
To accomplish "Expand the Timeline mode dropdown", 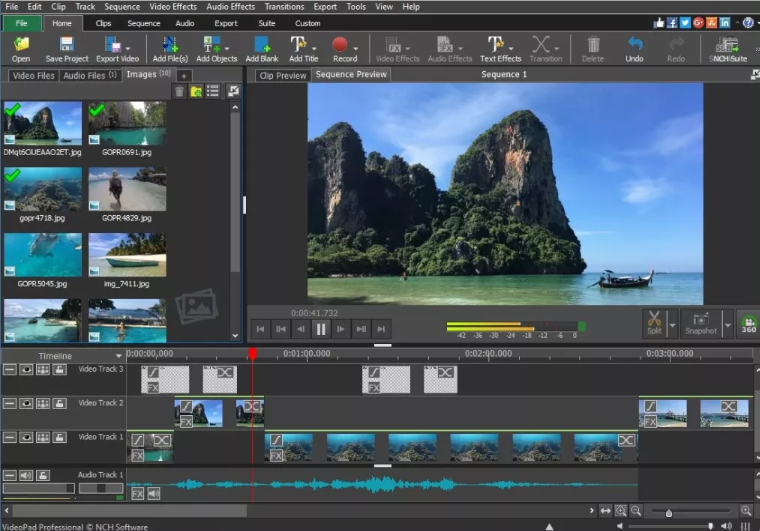I will click(119, 356).
